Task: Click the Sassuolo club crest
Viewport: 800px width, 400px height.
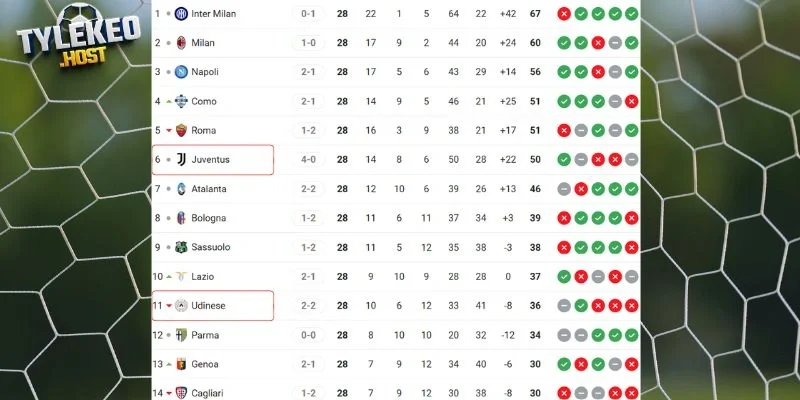Action: tap(181, 246)
